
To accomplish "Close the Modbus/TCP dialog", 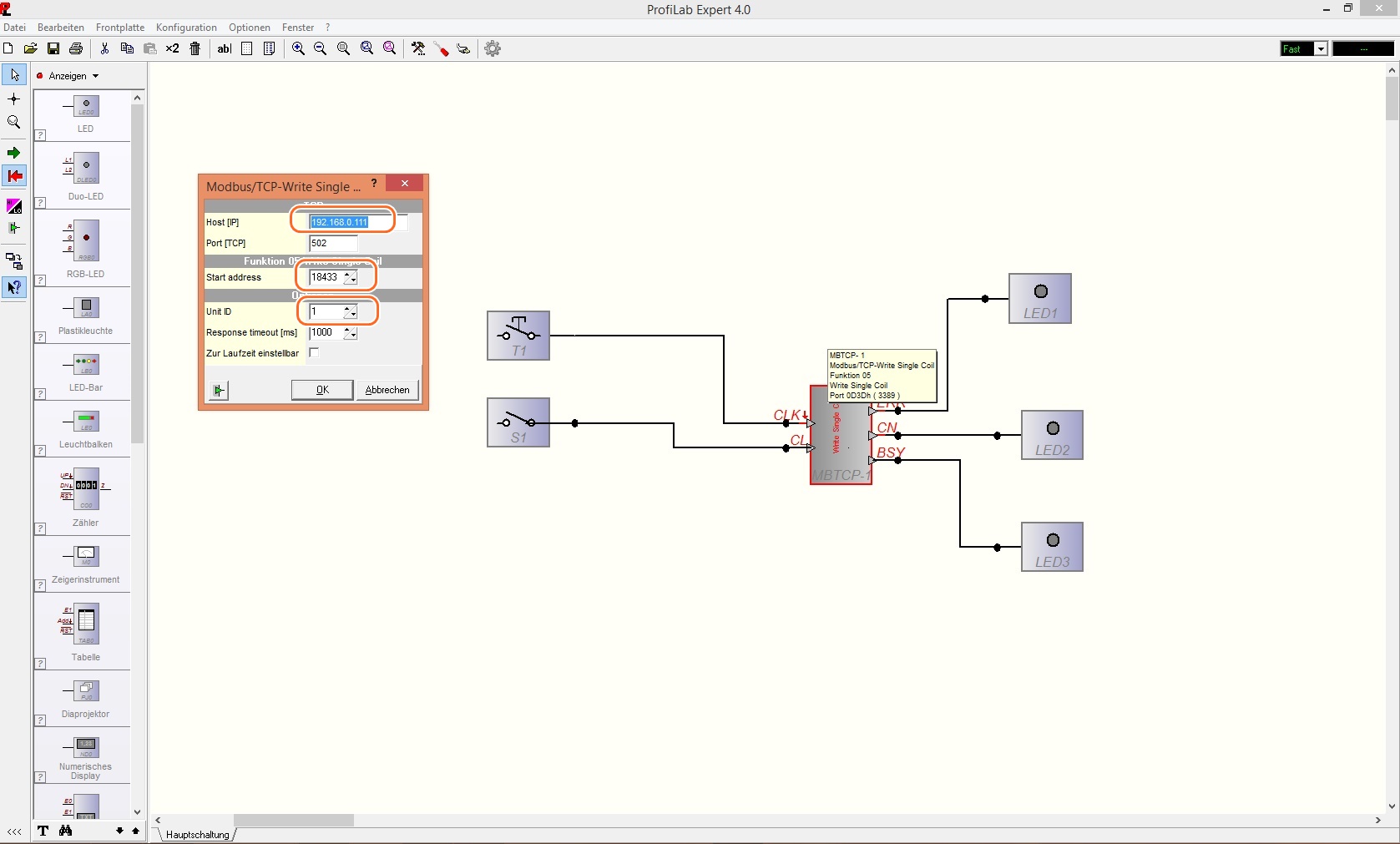I will [x=405, y=184].
